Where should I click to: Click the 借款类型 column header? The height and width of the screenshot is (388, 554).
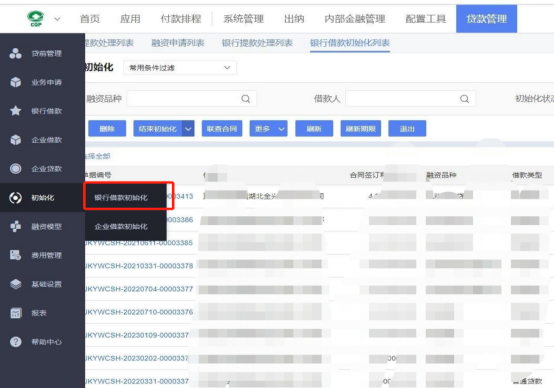527,175
